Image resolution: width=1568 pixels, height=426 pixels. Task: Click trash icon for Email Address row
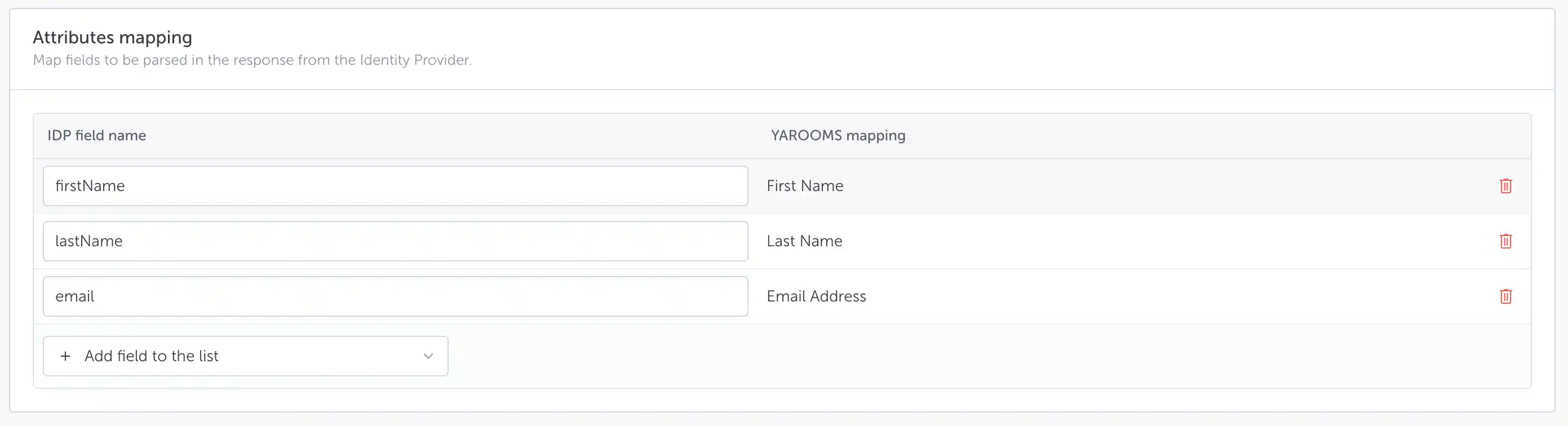tap(1505, 296)
